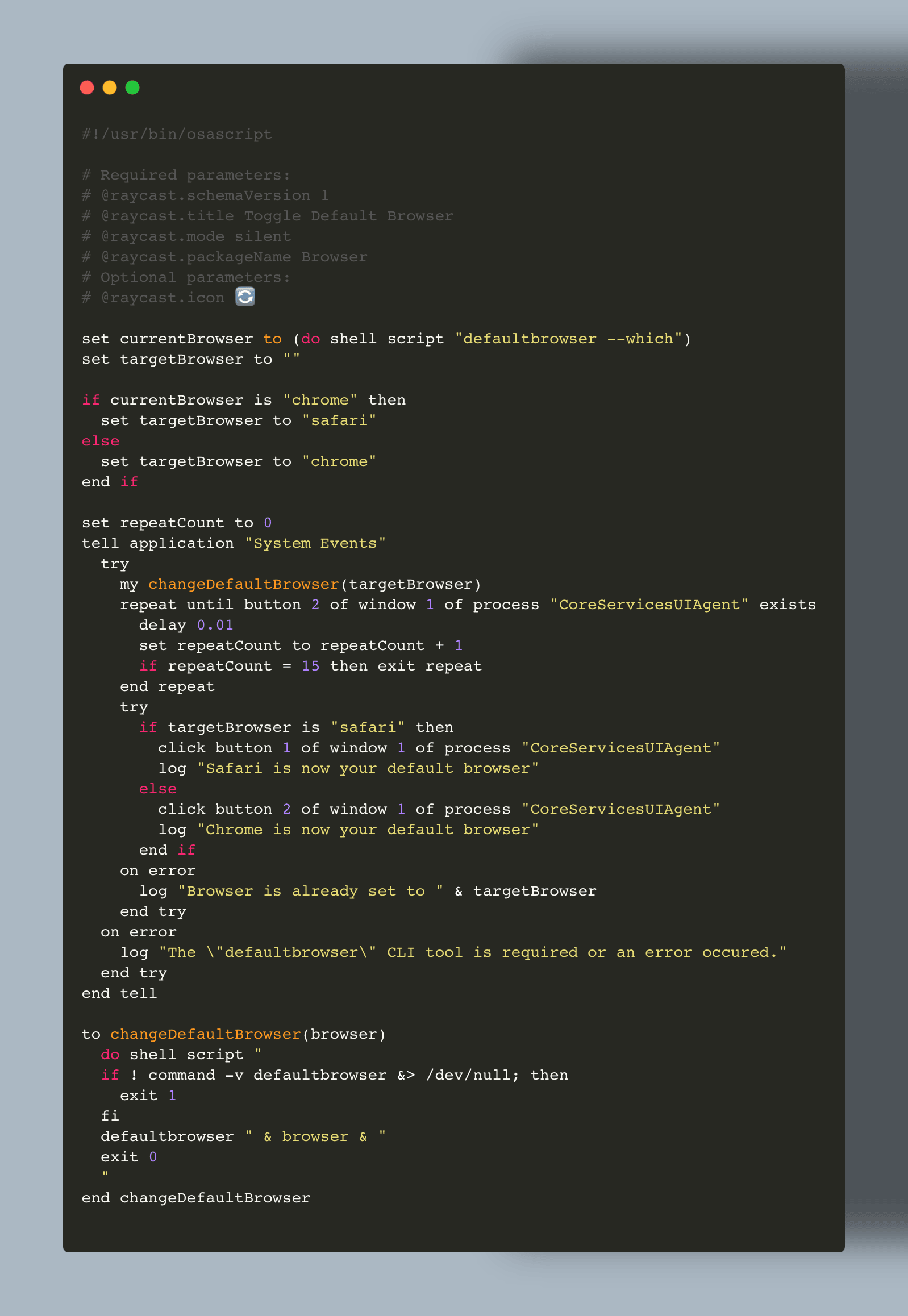Image resolution: width=908 pixels, height=1316 pixels.
Task: Click the line "exit 0"
Action: [128, 1159]
